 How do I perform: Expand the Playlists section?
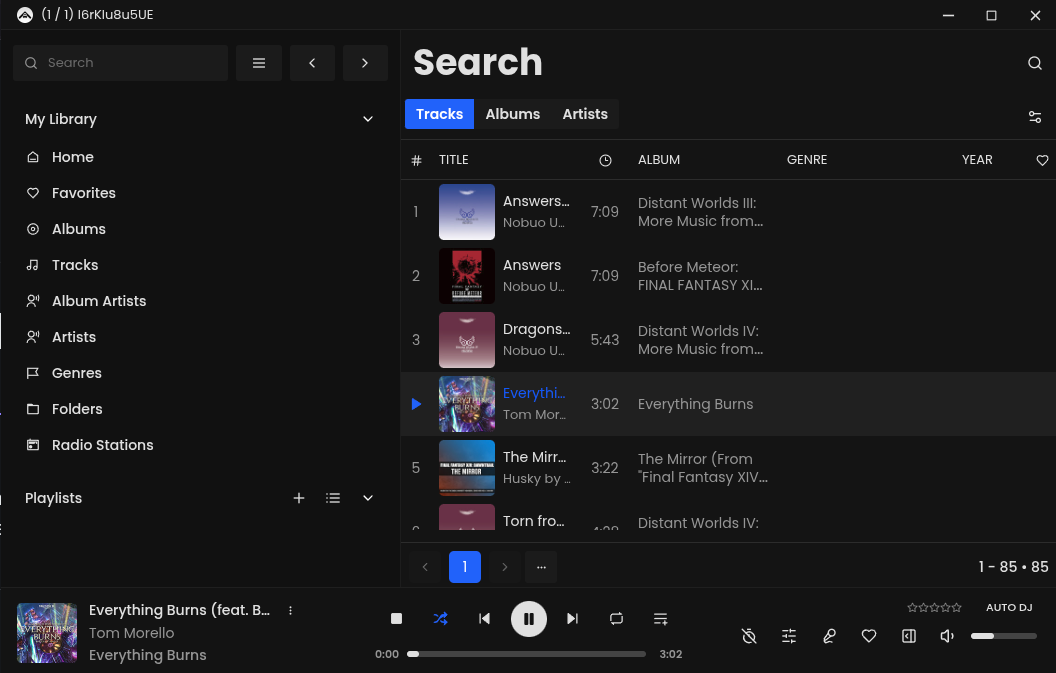pos(367,497)
